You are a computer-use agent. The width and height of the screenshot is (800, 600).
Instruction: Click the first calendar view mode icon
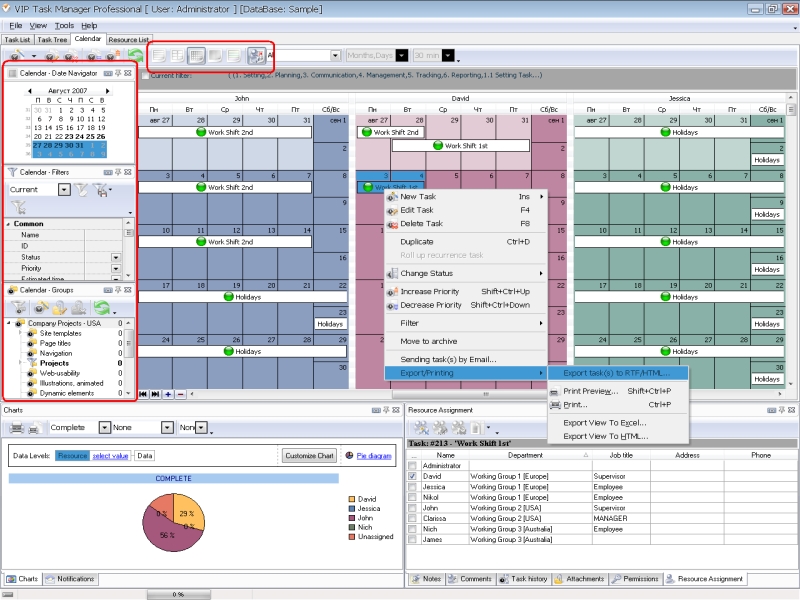coord(159,55)
